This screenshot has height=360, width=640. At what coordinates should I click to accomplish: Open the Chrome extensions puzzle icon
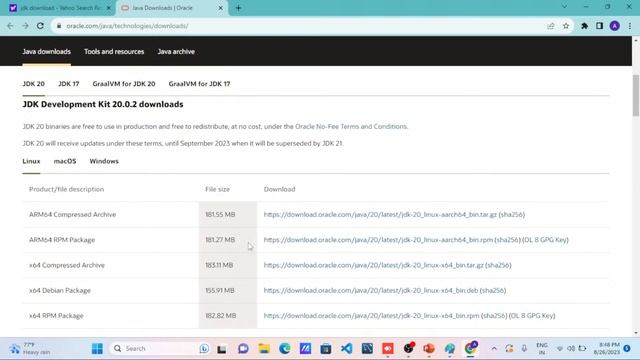click(584, 26)
